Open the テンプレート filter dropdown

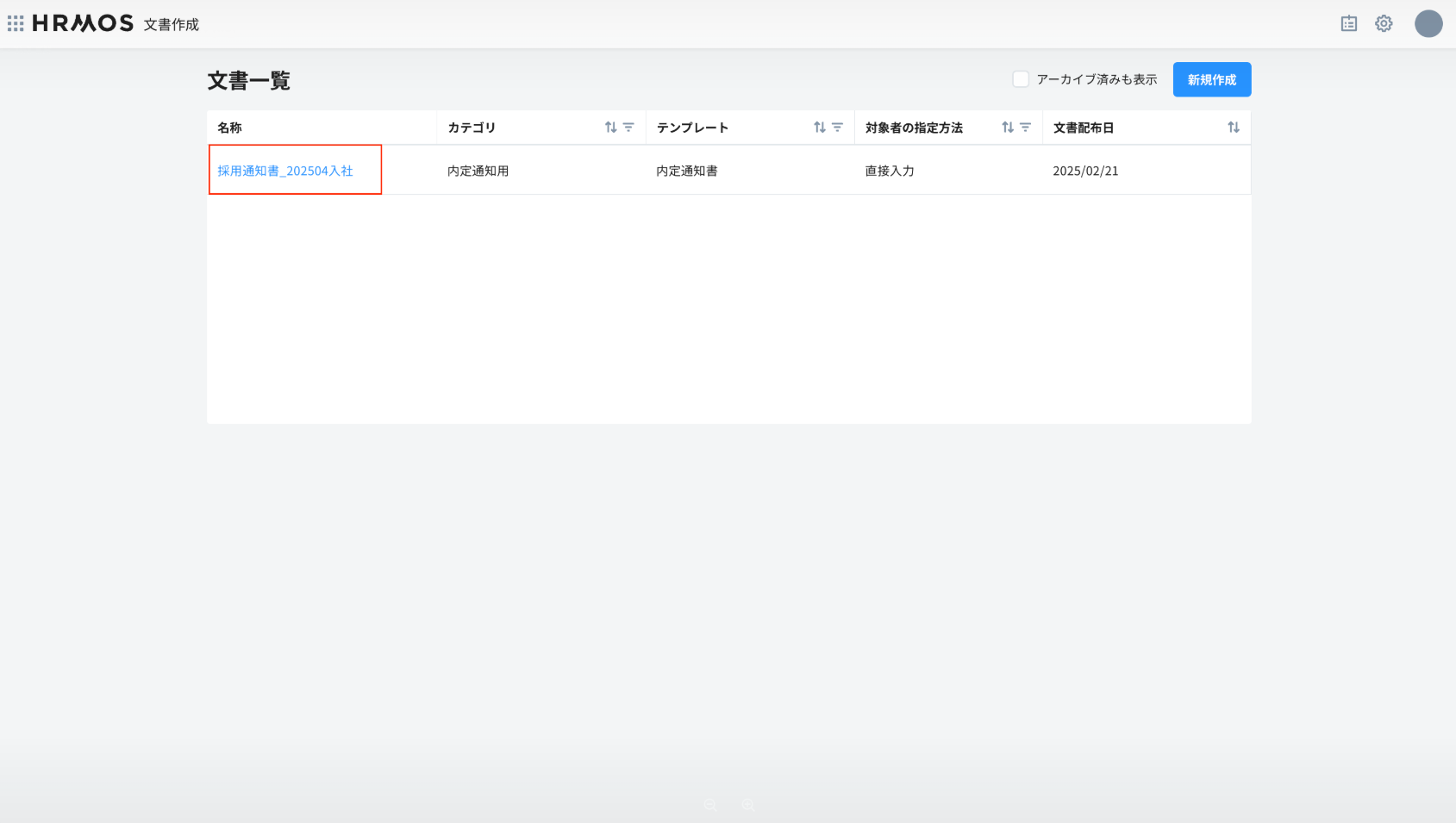(837, 128)
